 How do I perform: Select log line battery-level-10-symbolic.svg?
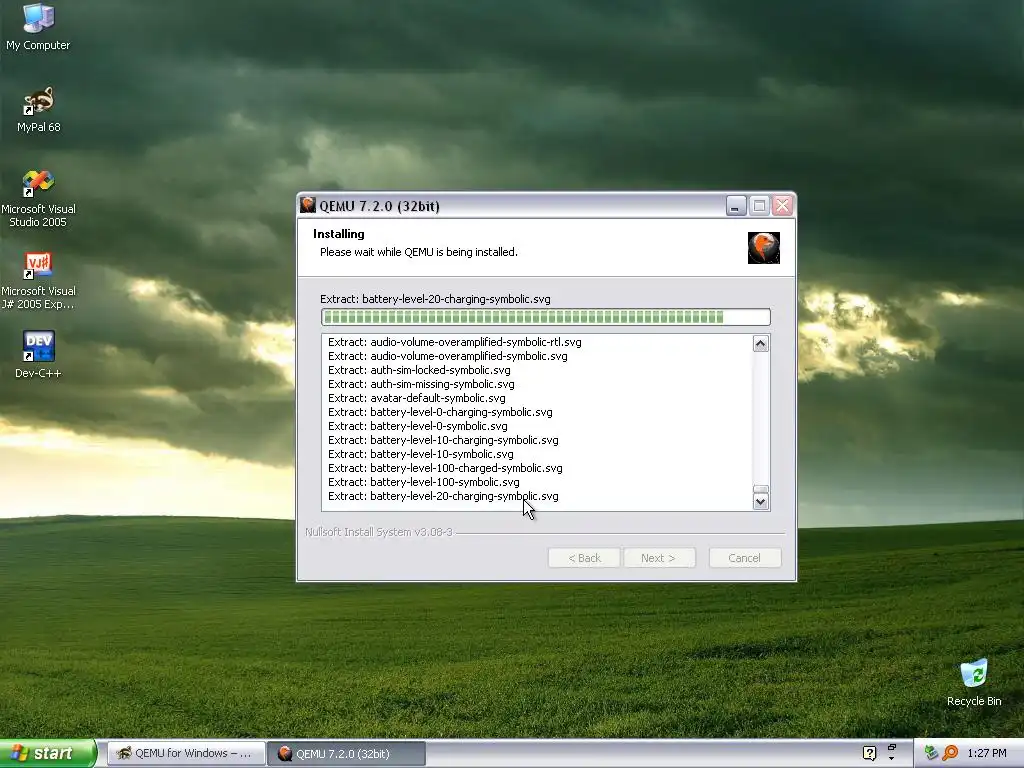(x=421, y=454)
